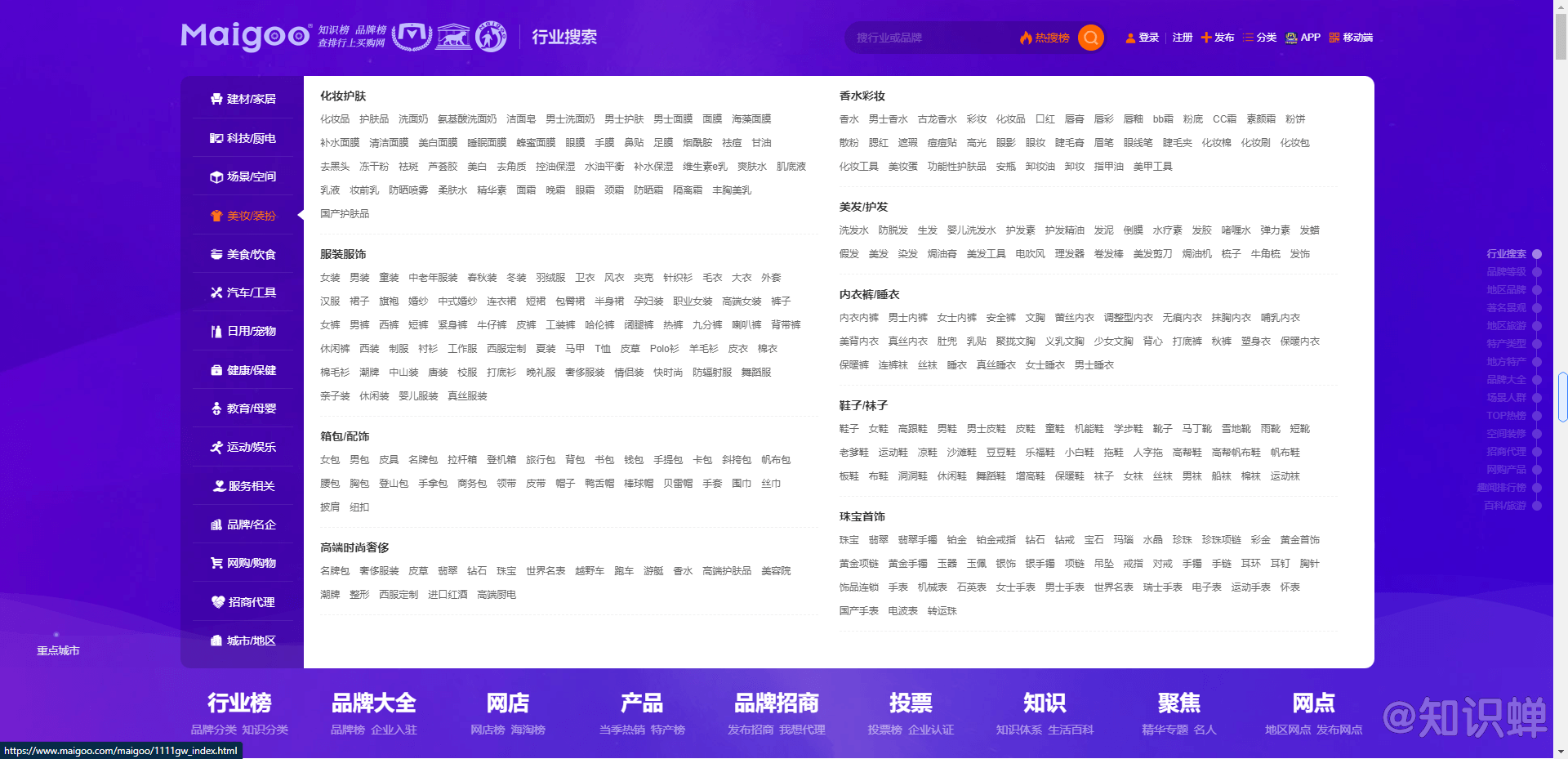Open the 行业榜 bottom tab
Image resolution: width=1568 pixels, height=759 pixels.
(x=239, y=703)
